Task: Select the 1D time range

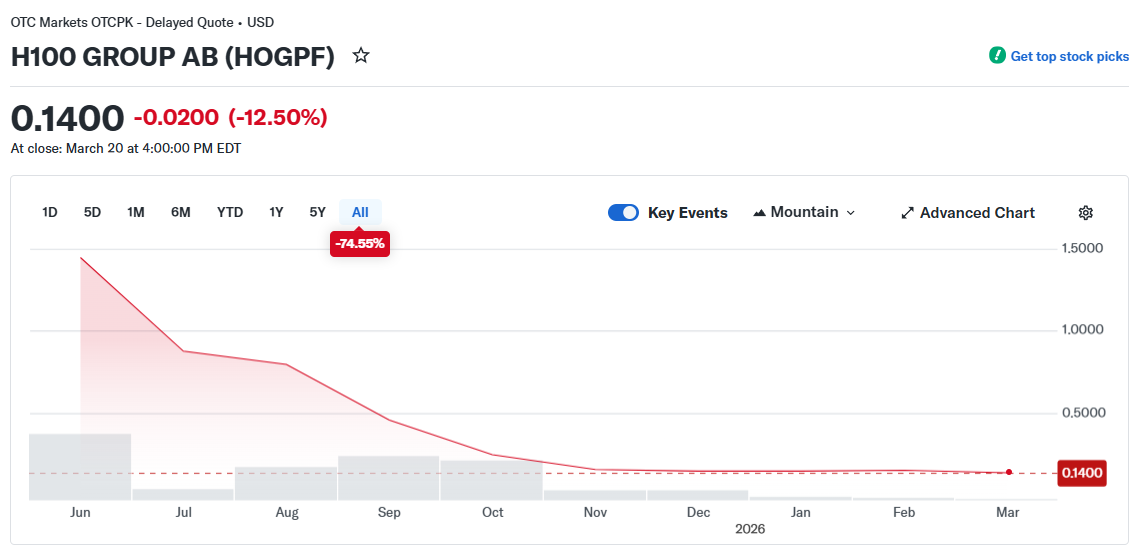Action: [x=49, y=212]
